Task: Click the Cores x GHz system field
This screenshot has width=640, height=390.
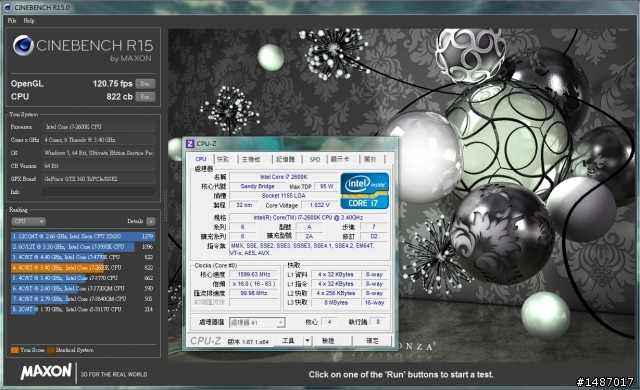Action: (99, 140)
